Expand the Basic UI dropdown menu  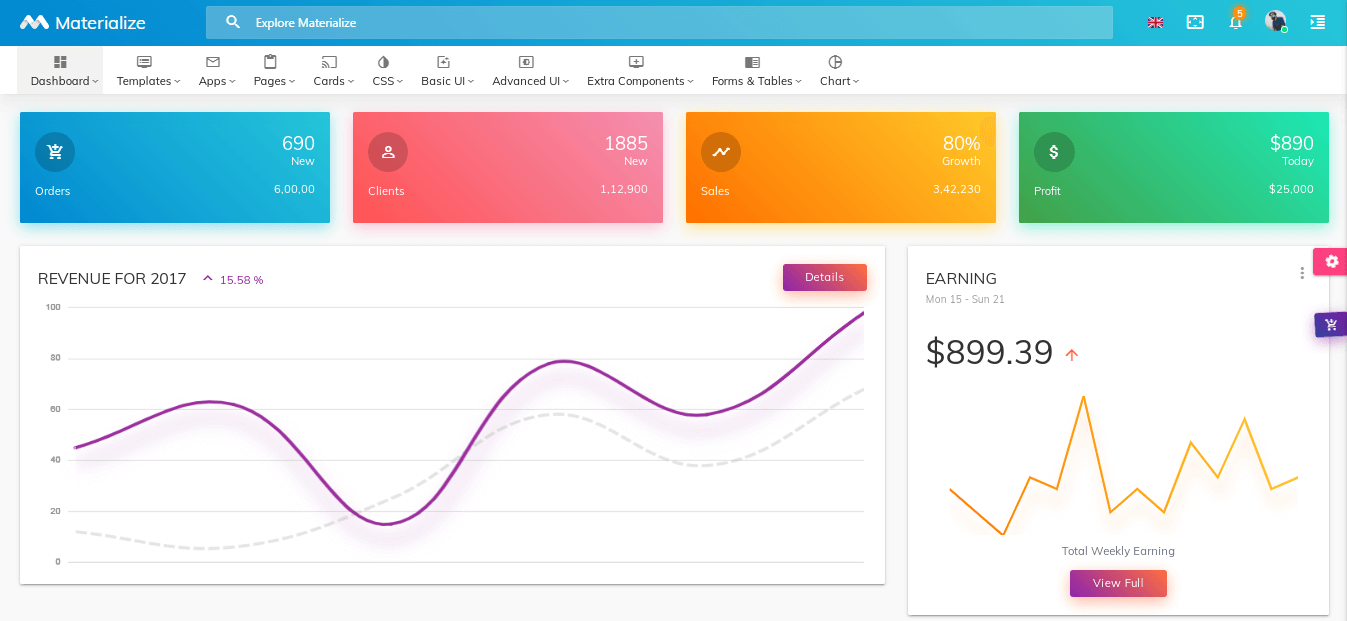[470, 82]
